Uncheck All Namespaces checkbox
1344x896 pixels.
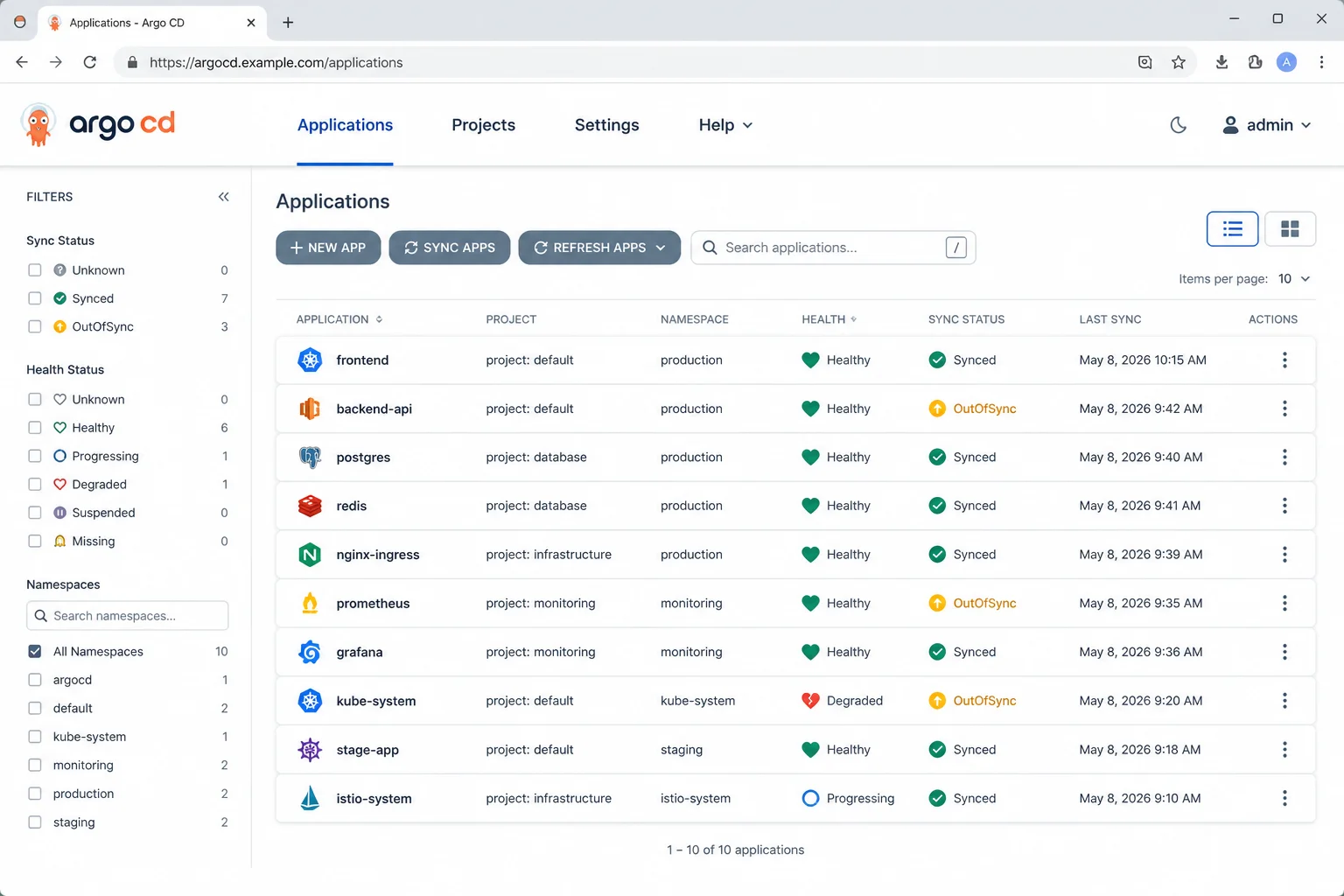tap(35, 652)
